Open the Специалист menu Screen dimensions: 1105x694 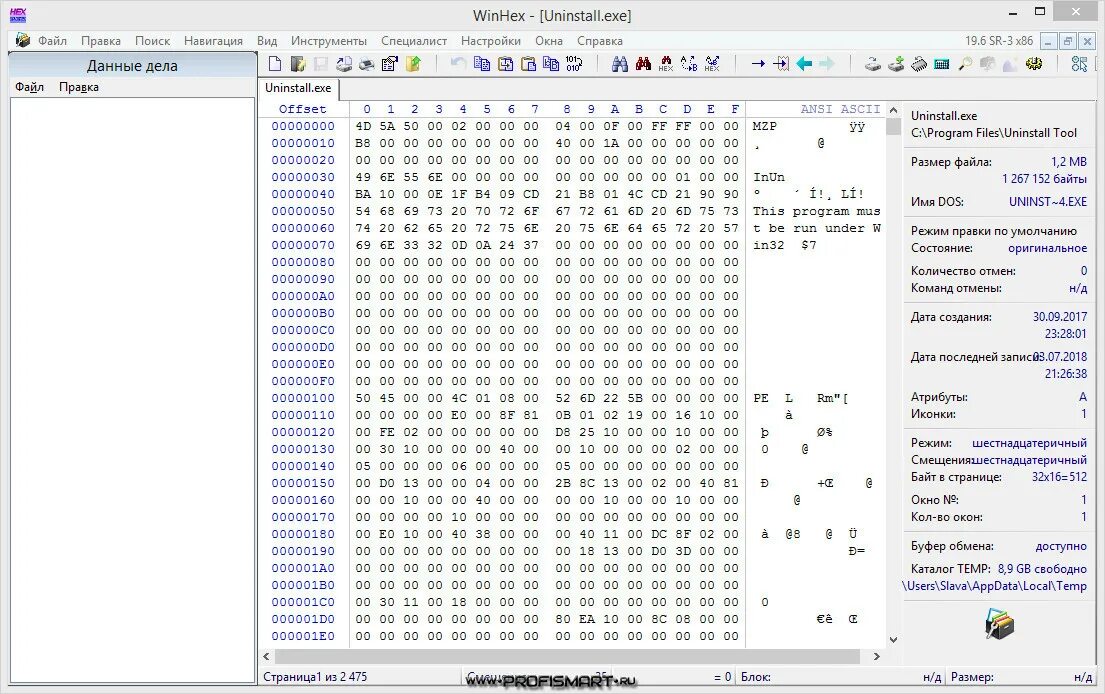tap(414, 41)
